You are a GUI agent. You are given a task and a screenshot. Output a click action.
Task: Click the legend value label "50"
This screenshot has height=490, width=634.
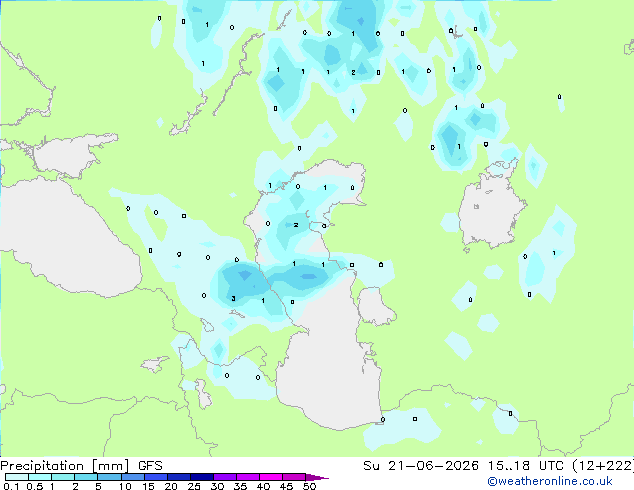(x=309, y=486)
